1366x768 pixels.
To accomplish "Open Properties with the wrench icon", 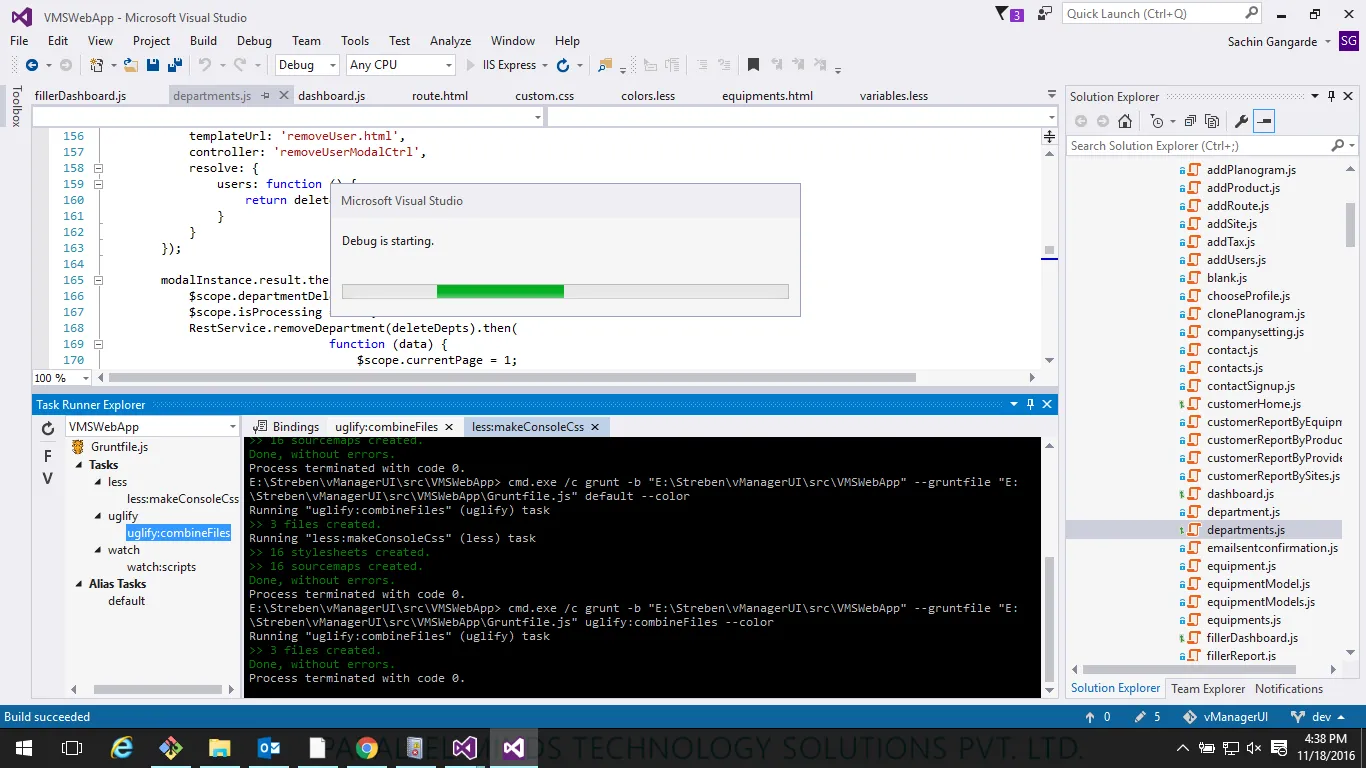I will 1242,121.
